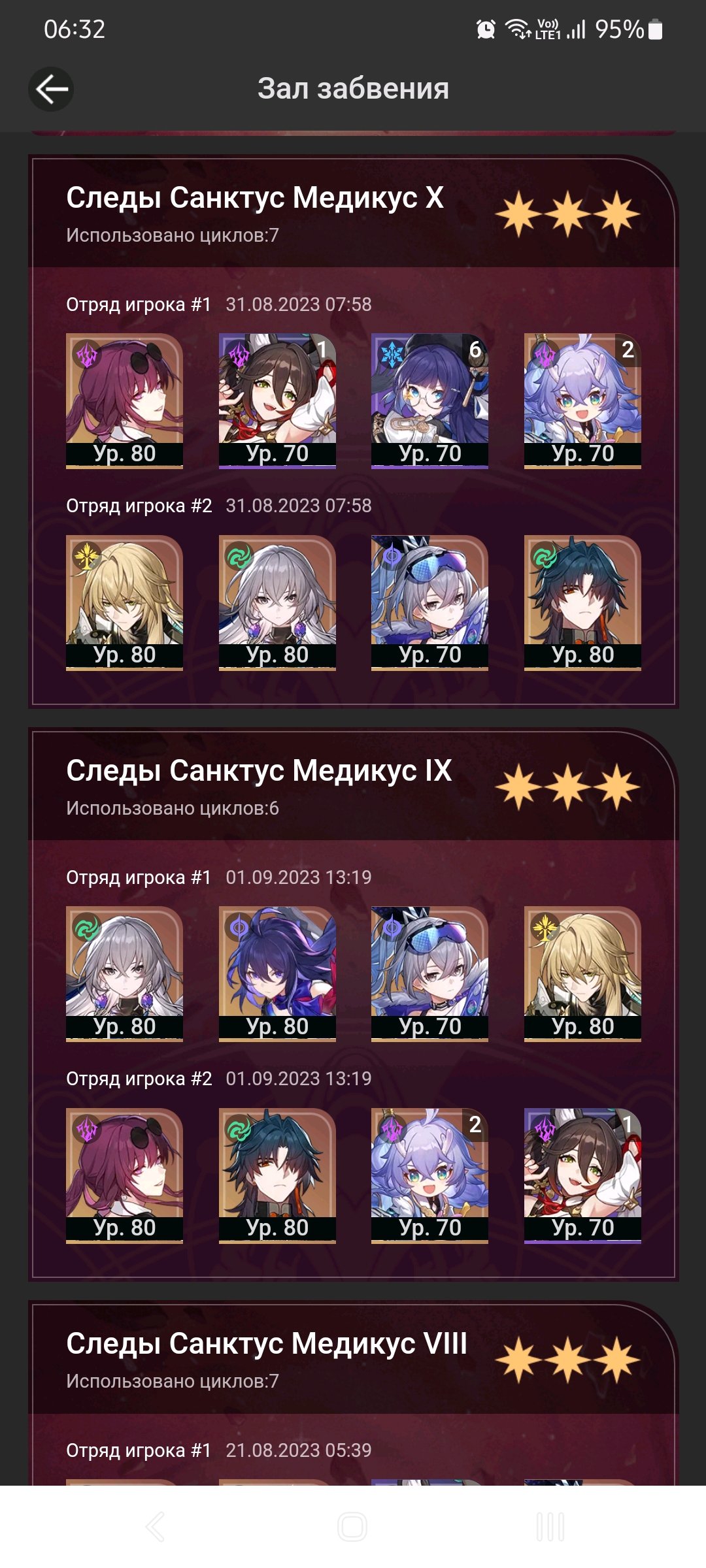Viewport: 706px width, 1568px height.
Task: Open Kafka portrait in Медикус X squad #1
Action: 124,400
